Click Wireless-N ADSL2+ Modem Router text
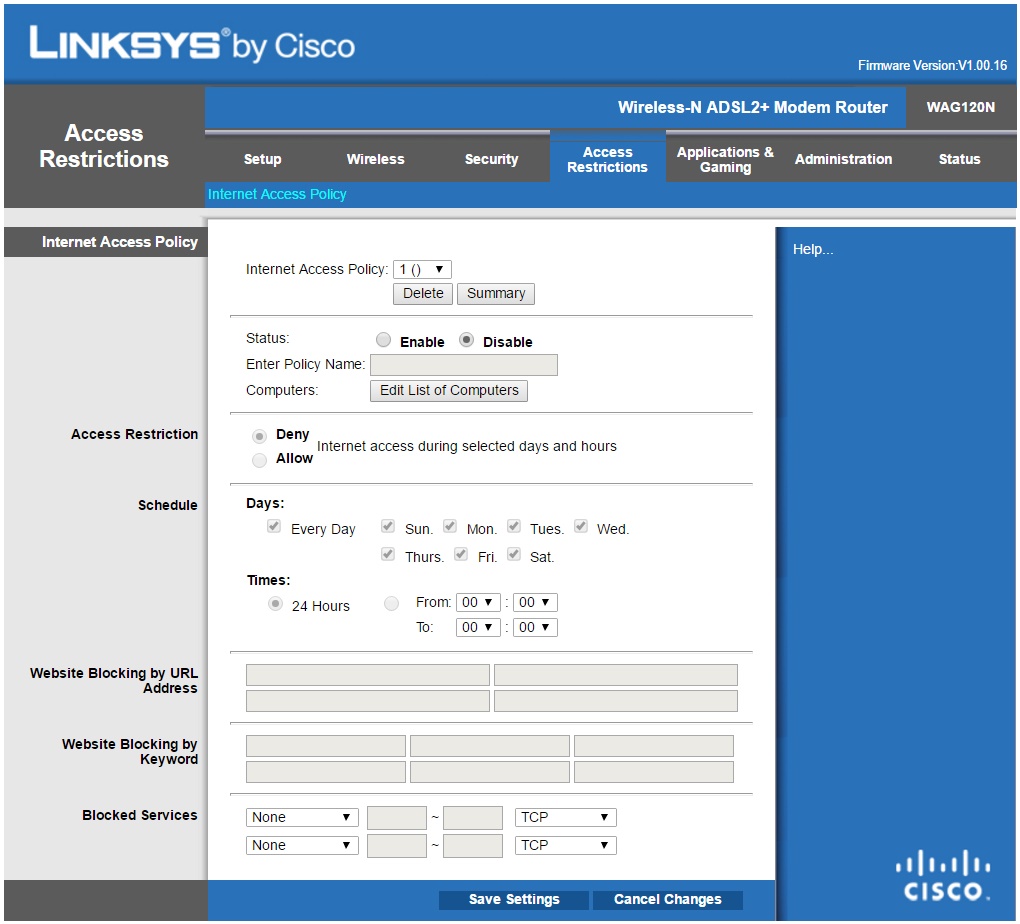 (753, 107)
